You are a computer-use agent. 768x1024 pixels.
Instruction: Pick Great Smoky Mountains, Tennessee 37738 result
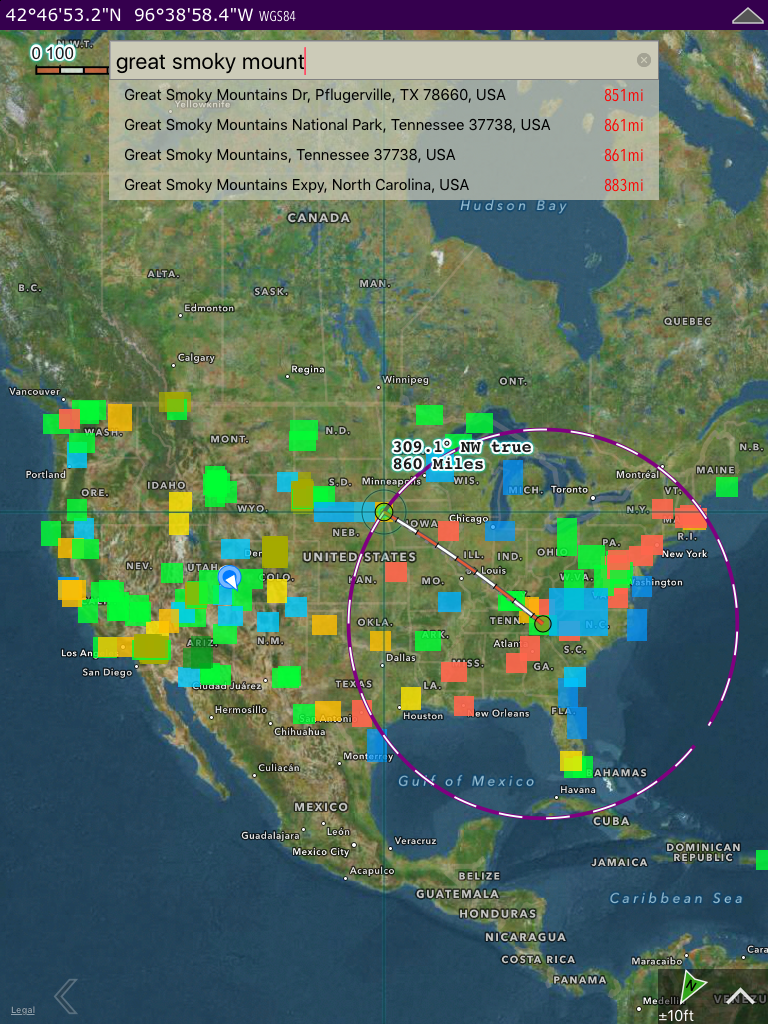(x=289, y=155)
